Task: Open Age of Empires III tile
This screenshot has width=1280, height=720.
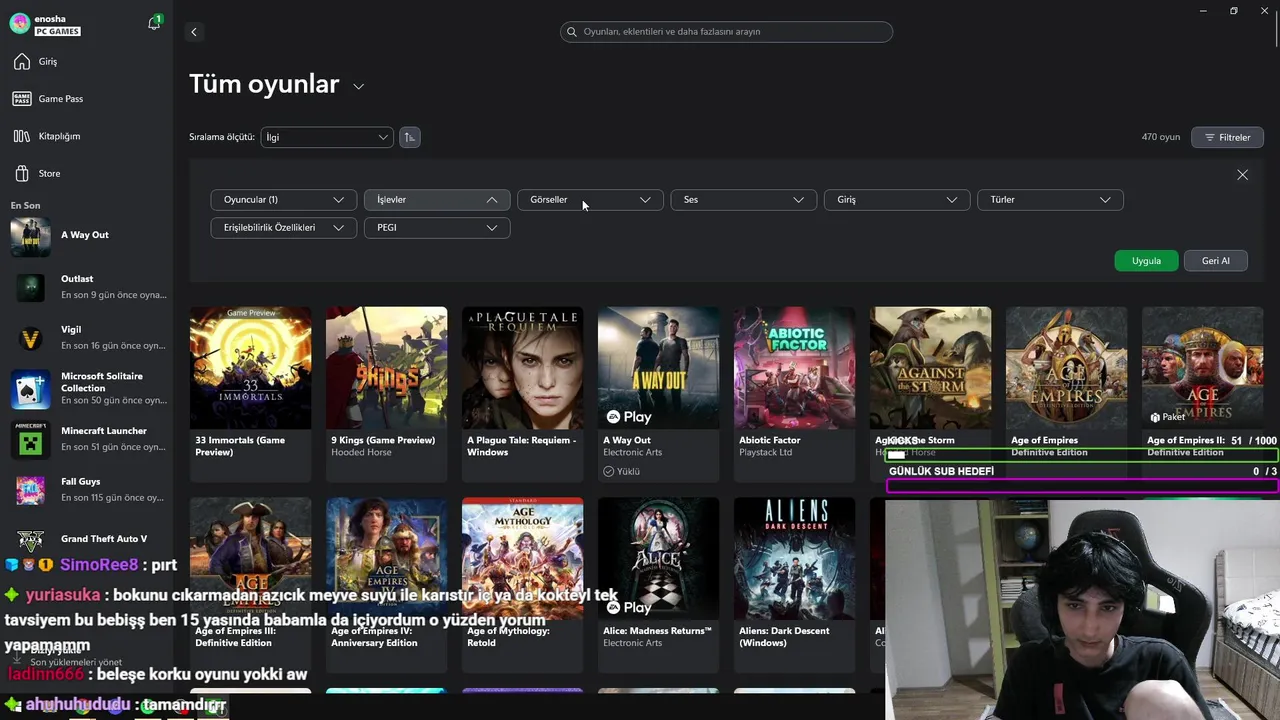Action: (x=250, y=585)
